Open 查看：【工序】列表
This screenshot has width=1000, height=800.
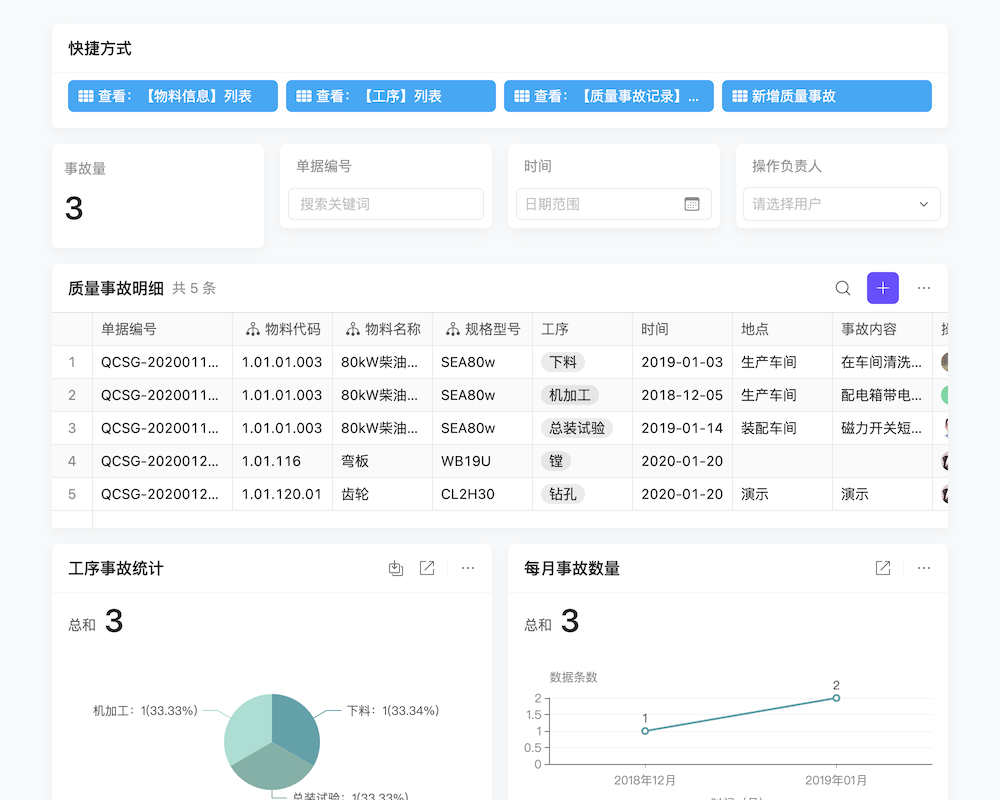click(x=390, y=96)
